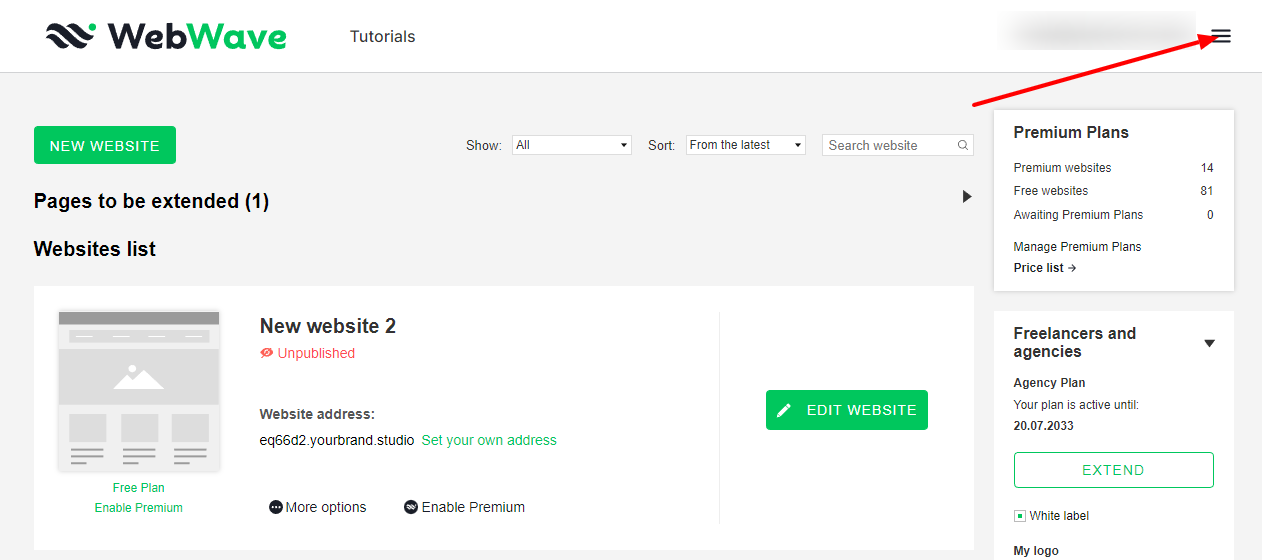Open the Sort order dropdown
Viewport: 1262px width, 560px height.
(745, 145)
